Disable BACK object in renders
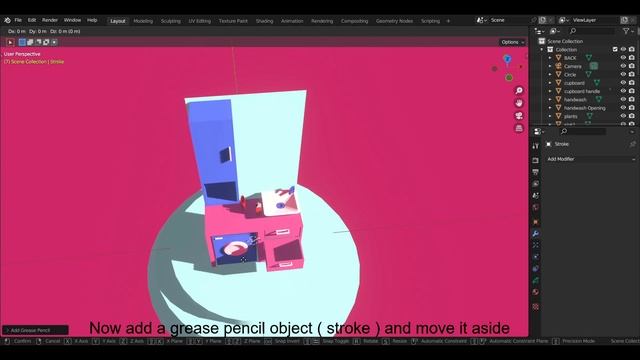640x360 pixels. 632,58
